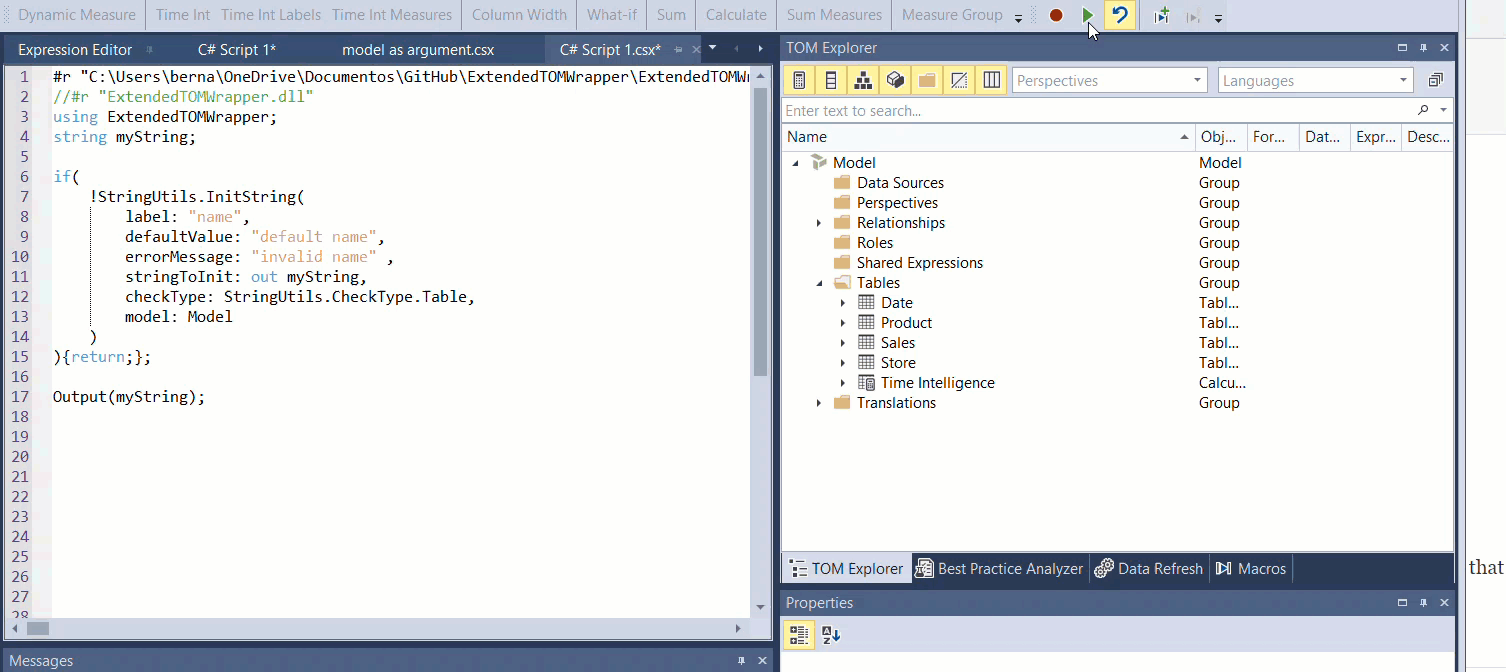Image resolution: width=1506 pixels, height=672 pixels.
Task: Toggle categorized view in Properties panel
Action: pyautogui.click(x=799, y=634)
